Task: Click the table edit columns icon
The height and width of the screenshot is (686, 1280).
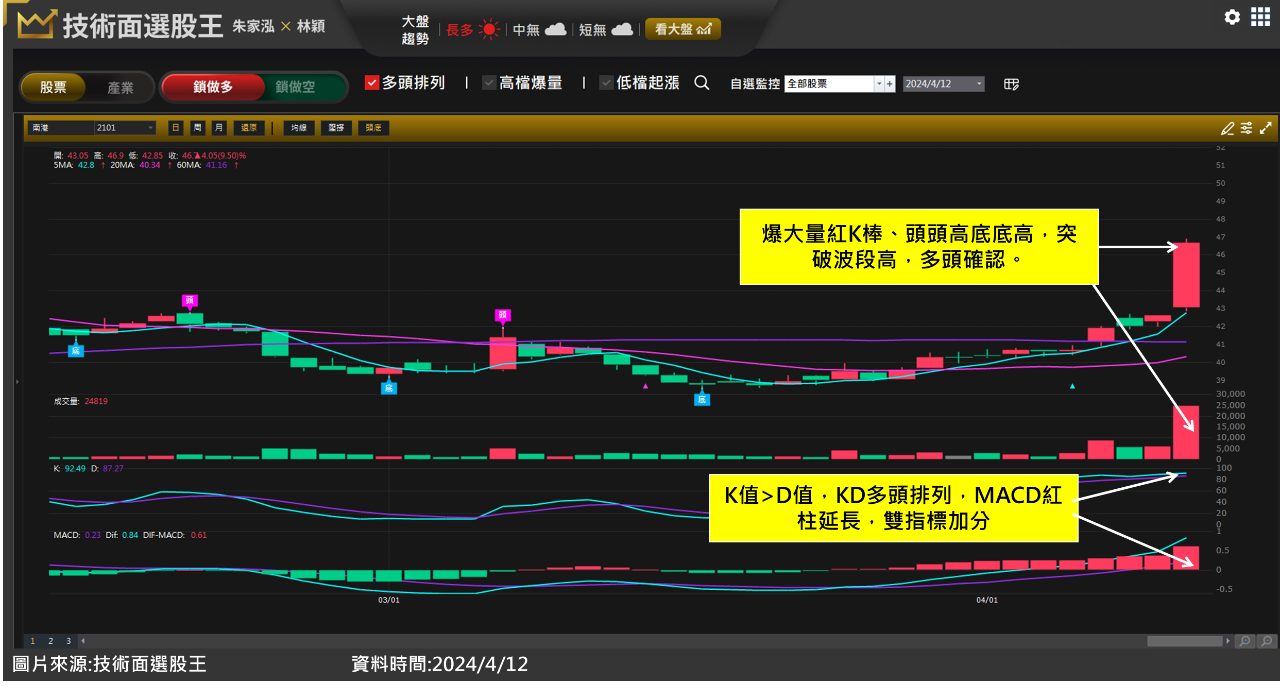Action: 1011,85
